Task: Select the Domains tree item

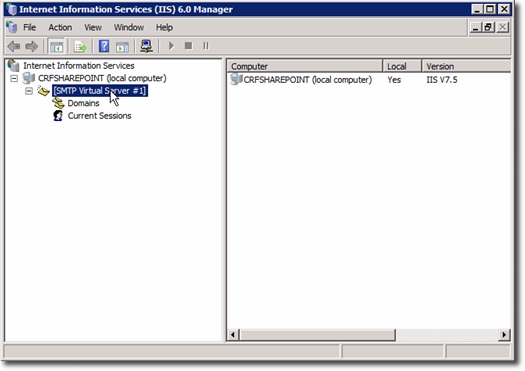Action: pyautogui.click(x=83, y=103)
